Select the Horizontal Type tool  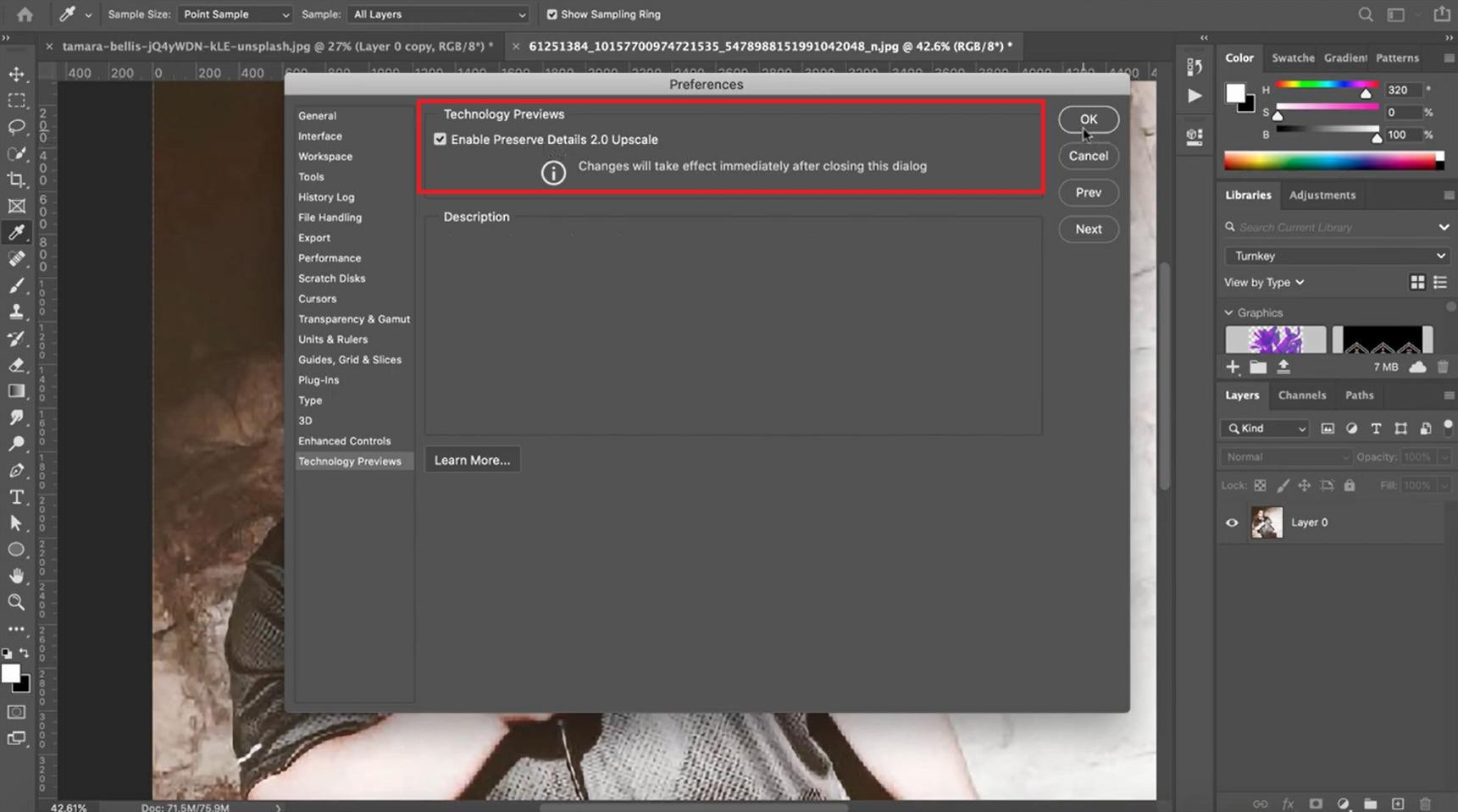click(x=16, y=497)
